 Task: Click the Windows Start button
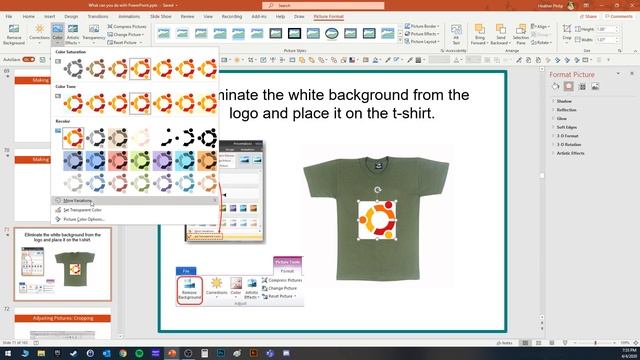(x=8, y=353)
